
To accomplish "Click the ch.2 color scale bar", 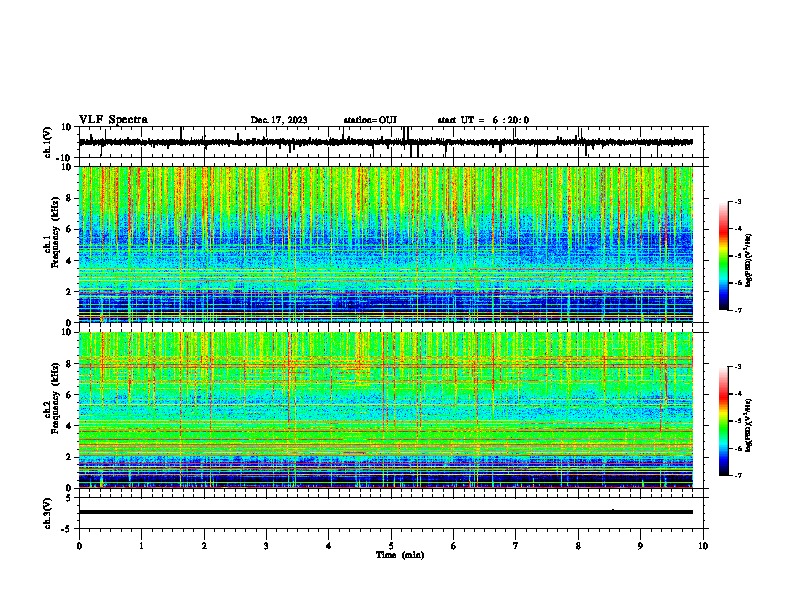I will [724, 421].
